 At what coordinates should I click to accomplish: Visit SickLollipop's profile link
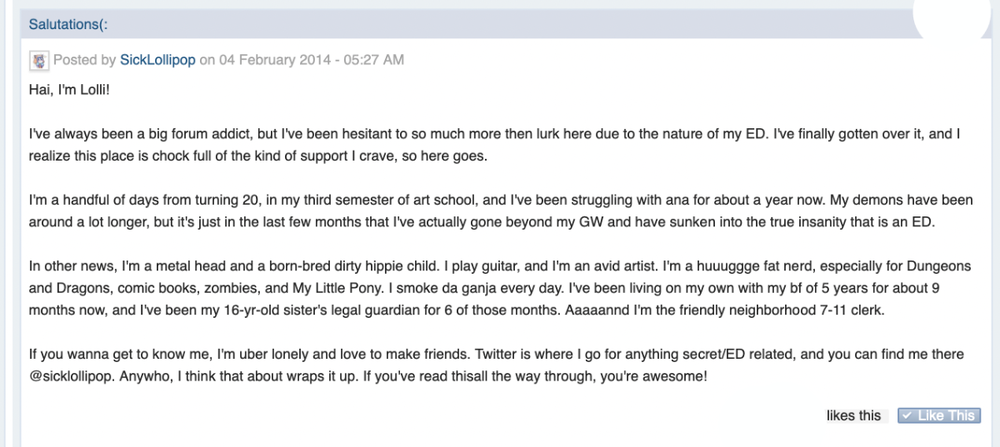coord(158,60)
